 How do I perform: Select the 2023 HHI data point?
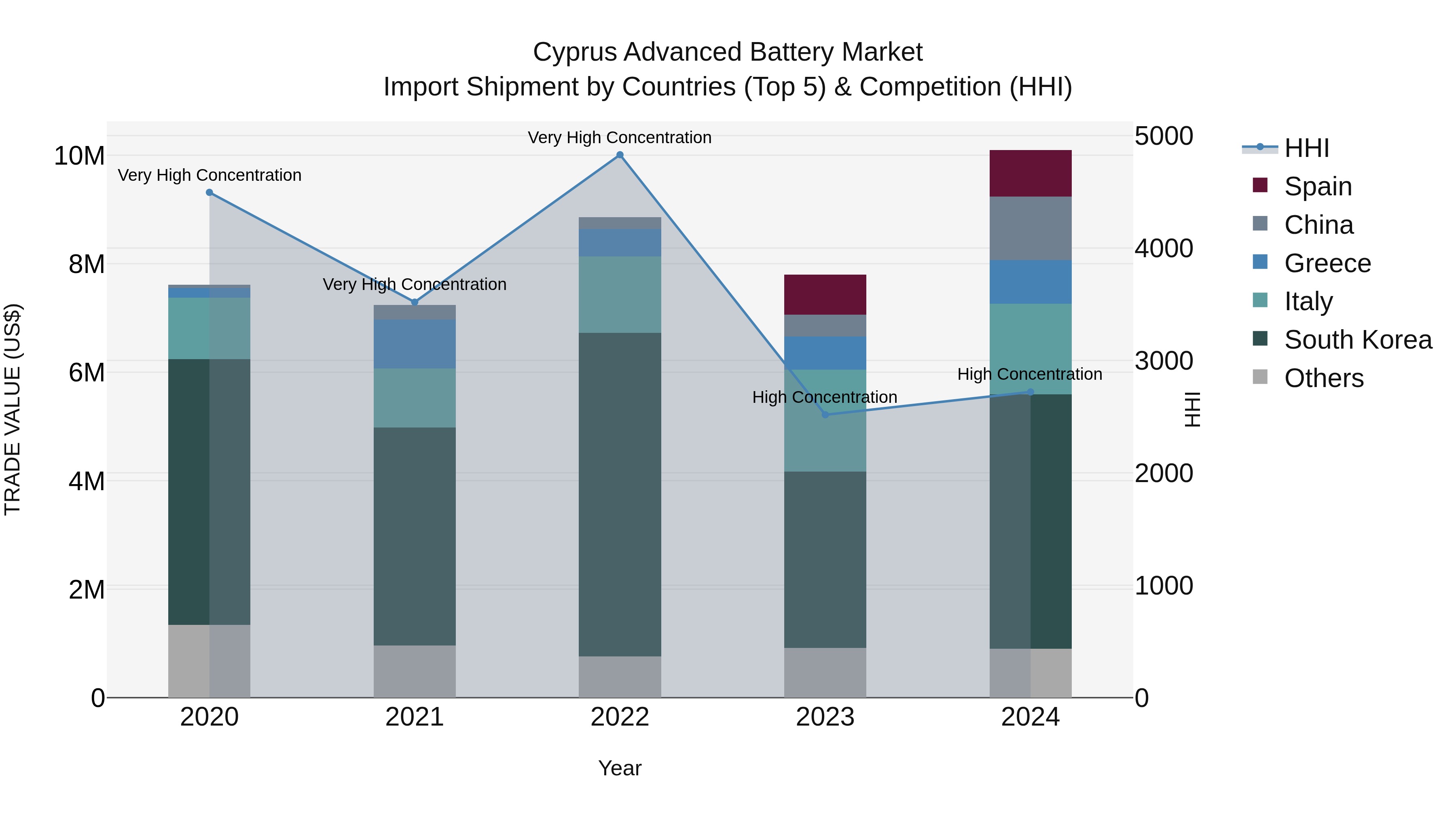(x=825, y=415)
